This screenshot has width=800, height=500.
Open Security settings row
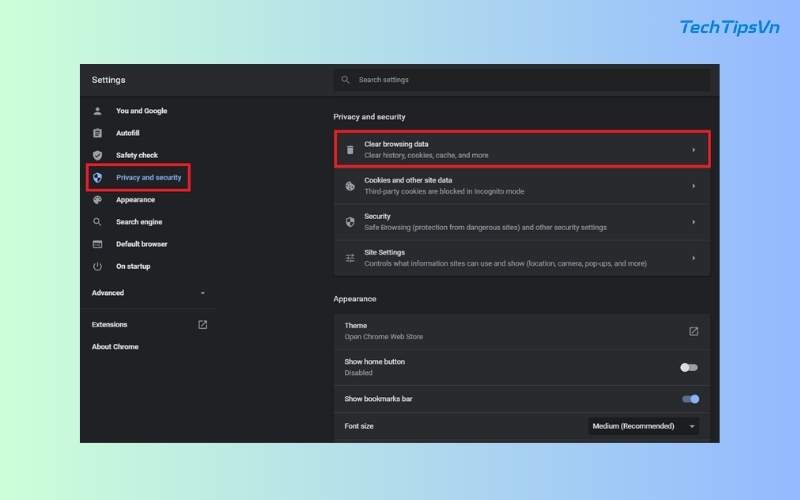(522, 222)
